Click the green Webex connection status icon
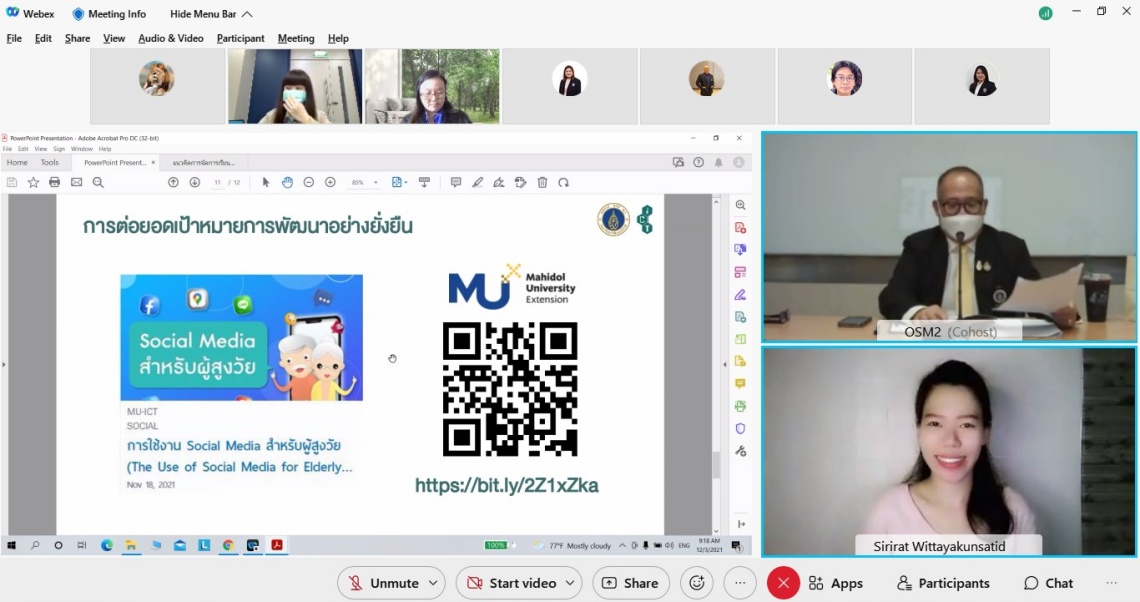The width and height of the screenshot is (1140, 602). [x=1045, y=13]
